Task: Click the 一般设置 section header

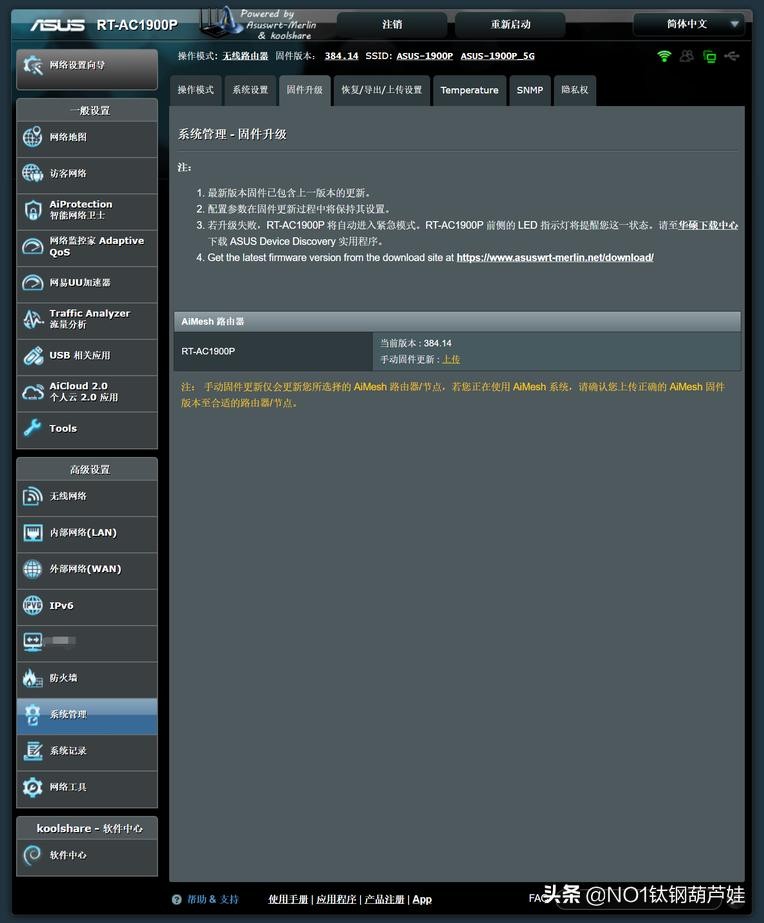Action: click(87, 111)
